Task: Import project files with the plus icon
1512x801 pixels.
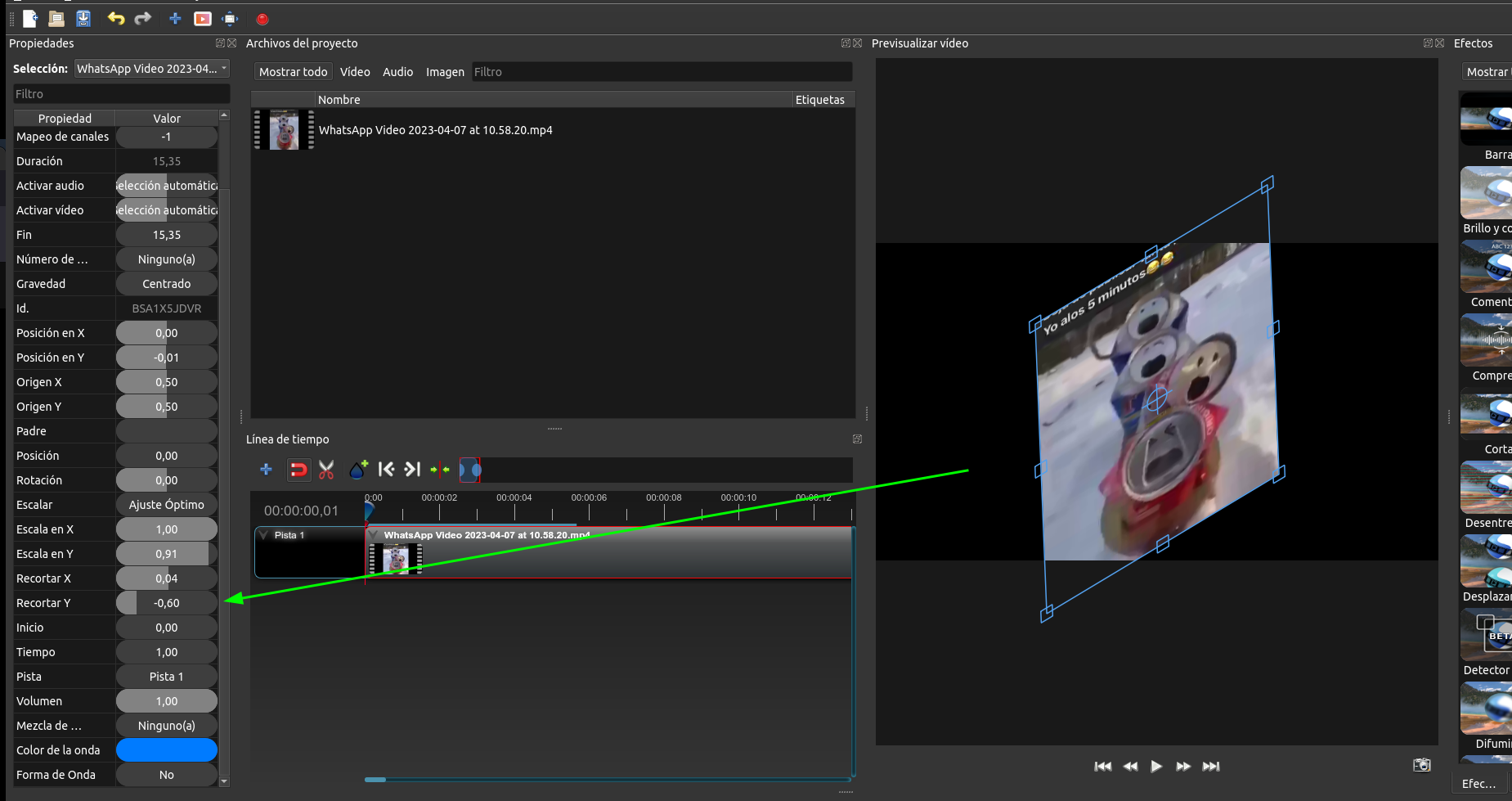Action: [175, 18]
